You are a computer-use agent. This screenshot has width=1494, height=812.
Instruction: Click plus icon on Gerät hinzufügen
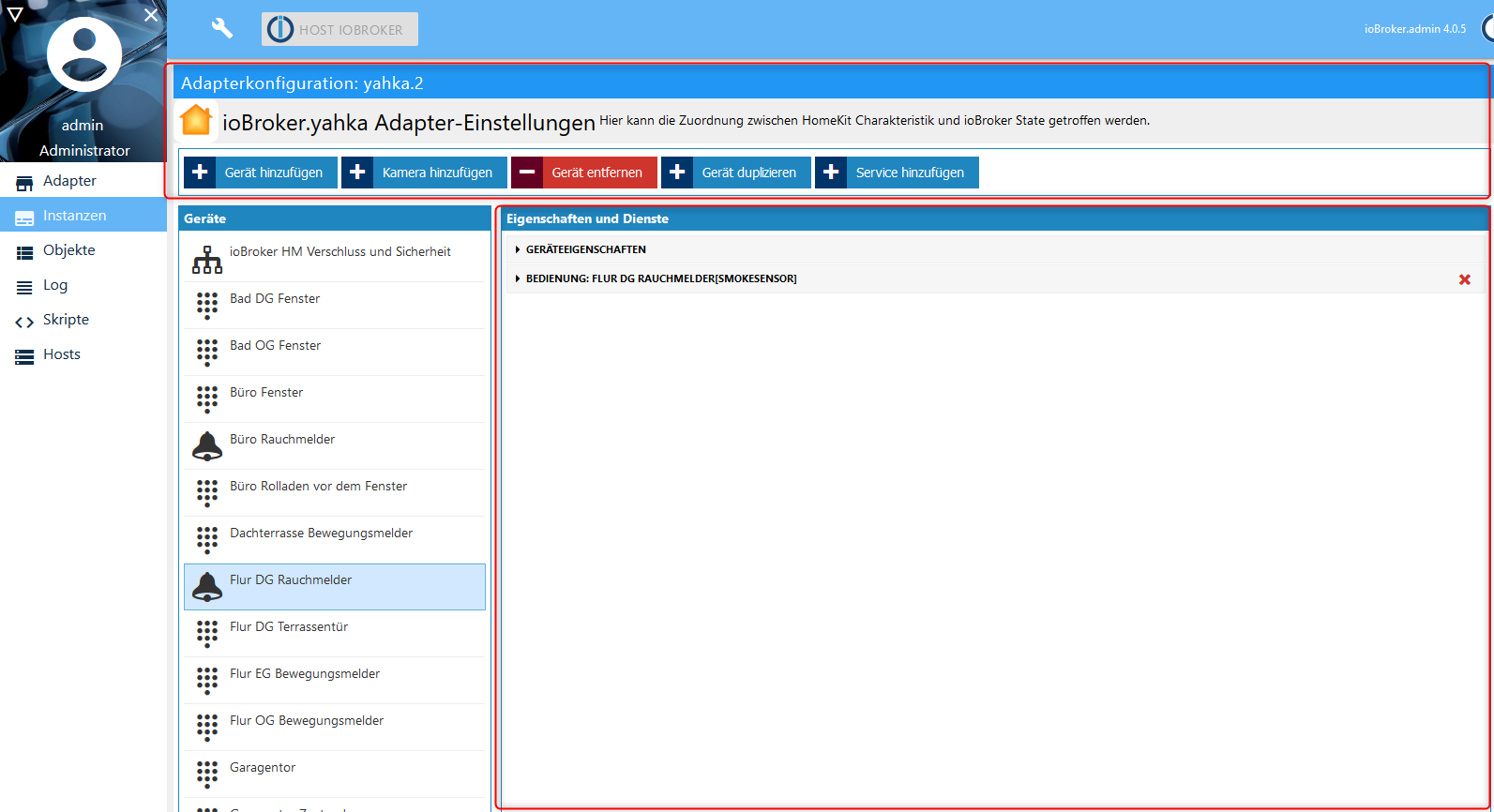[x=200, y=173]
